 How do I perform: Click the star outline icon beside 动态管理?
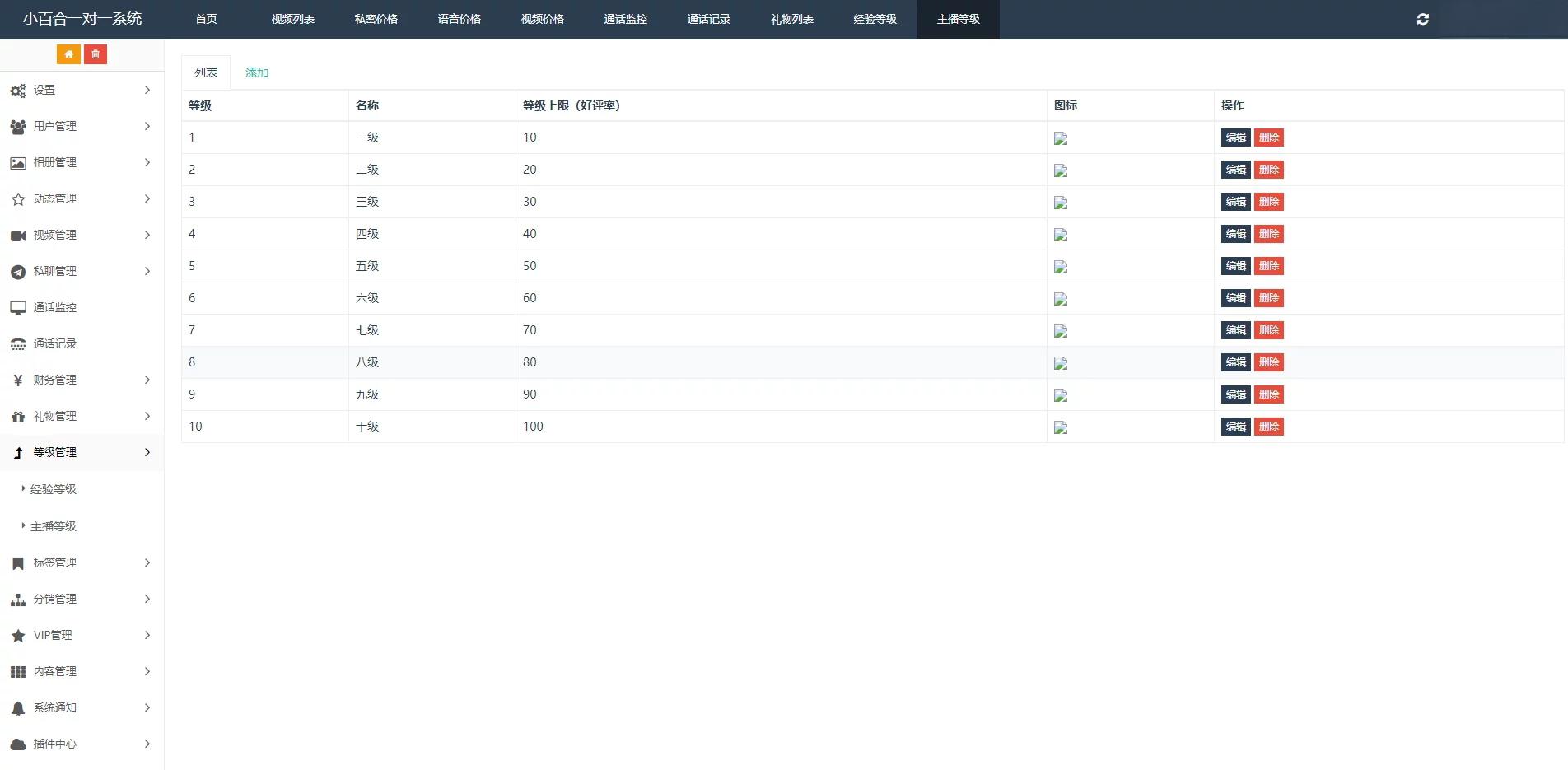(18, 199)
